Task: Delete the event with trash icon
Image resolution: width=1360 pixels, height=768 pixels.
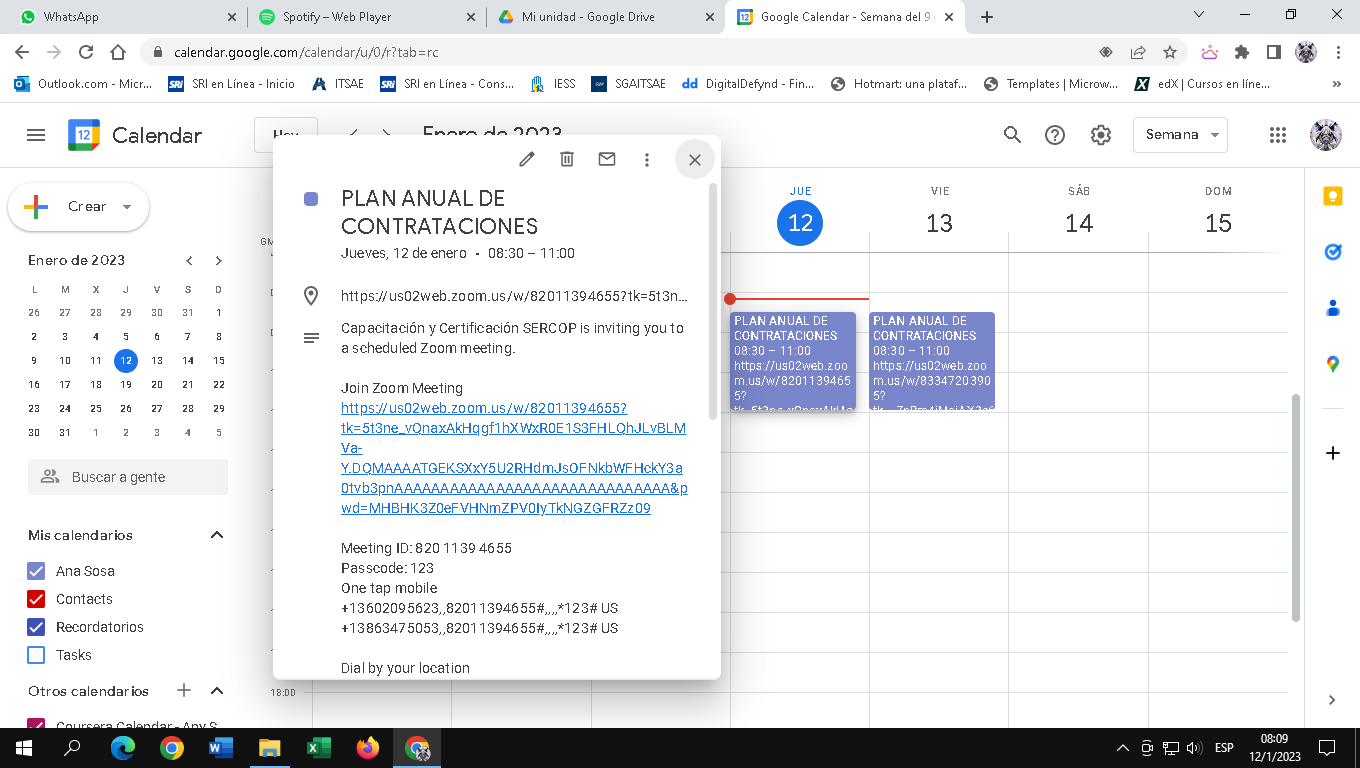Action: [567, 159]
